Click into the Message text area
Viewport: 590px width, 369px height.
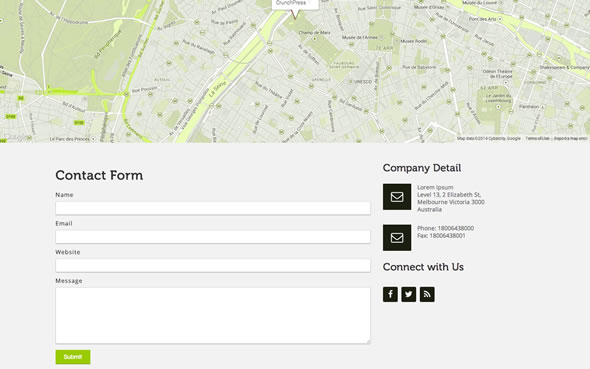click(x=213, y=315)
